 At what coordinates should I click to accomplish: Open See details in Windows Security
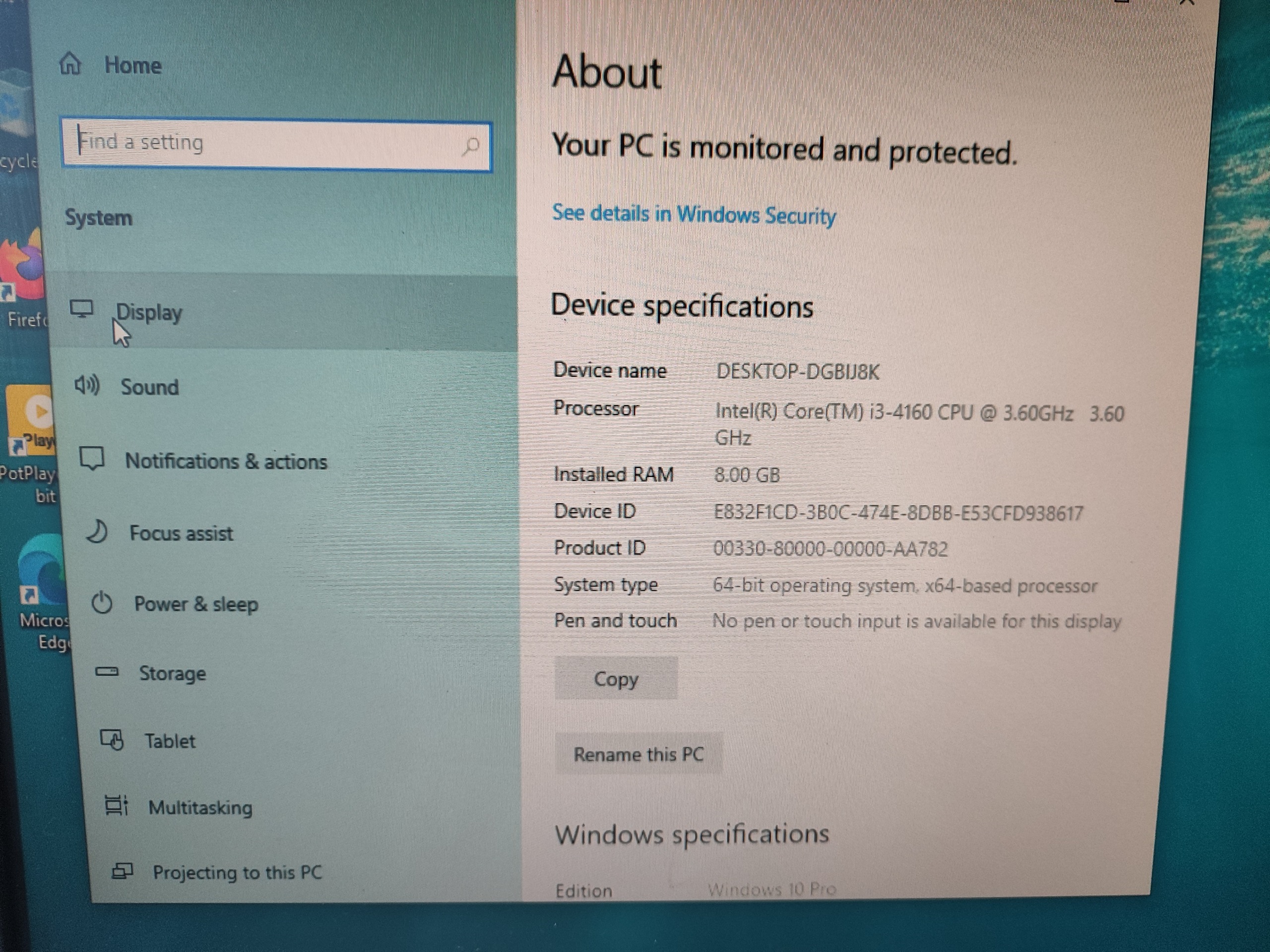point(694,215)
